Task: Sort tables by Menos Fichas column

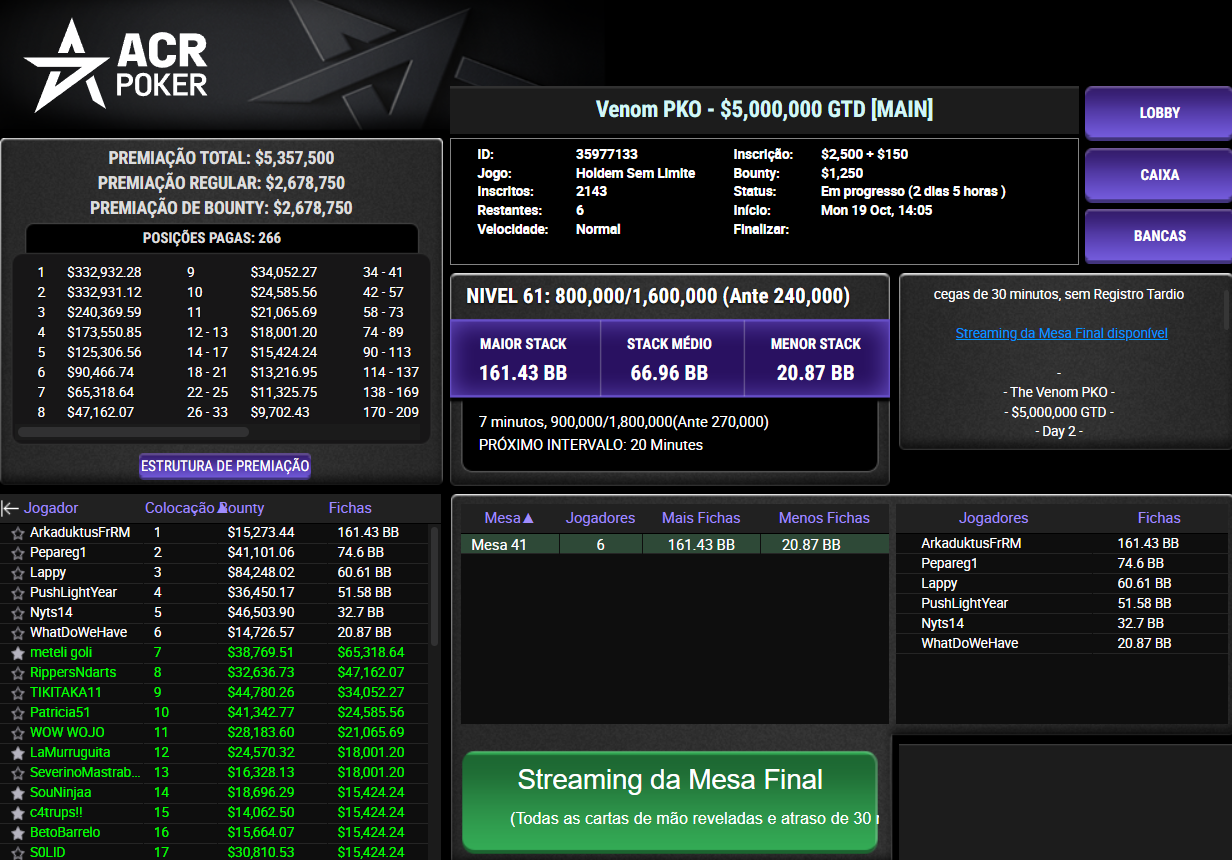Action: pos(824,518)
